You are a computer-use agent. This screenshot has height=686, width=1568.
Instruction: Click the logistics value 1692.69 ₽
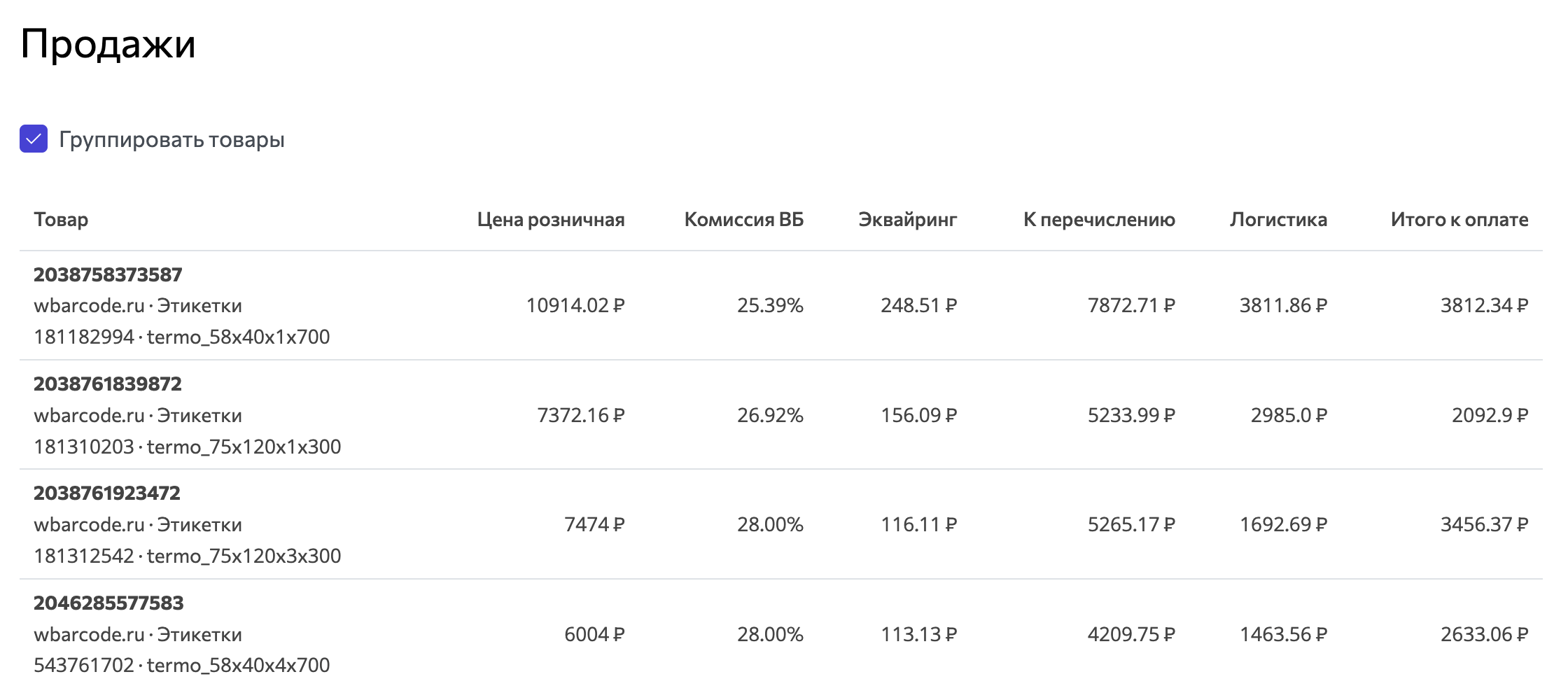[x=1282, y=522]
